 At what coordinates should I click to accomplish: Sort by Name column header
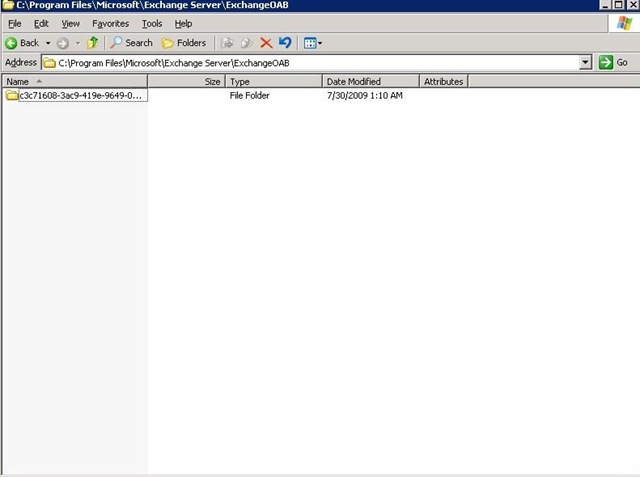click(74, 81)
